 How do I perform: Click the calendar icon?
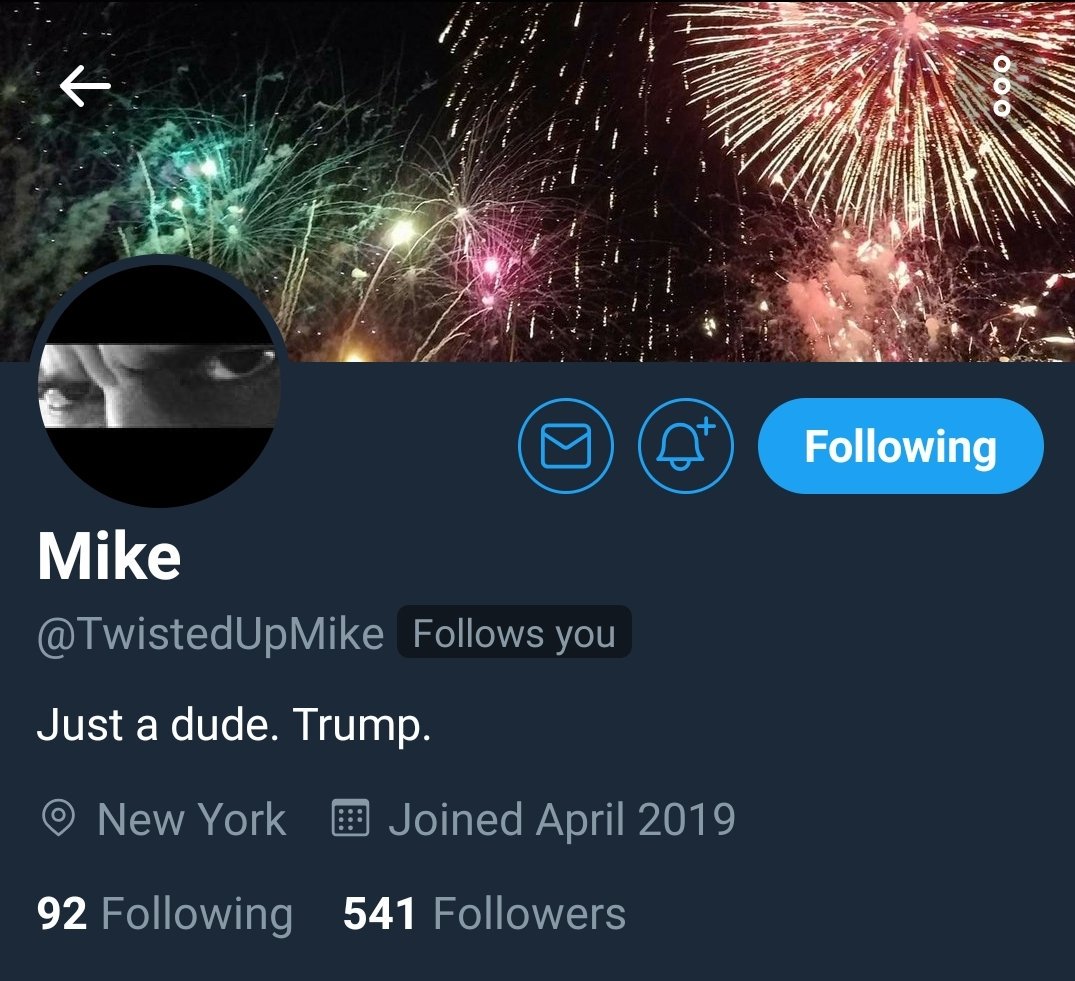350,818
